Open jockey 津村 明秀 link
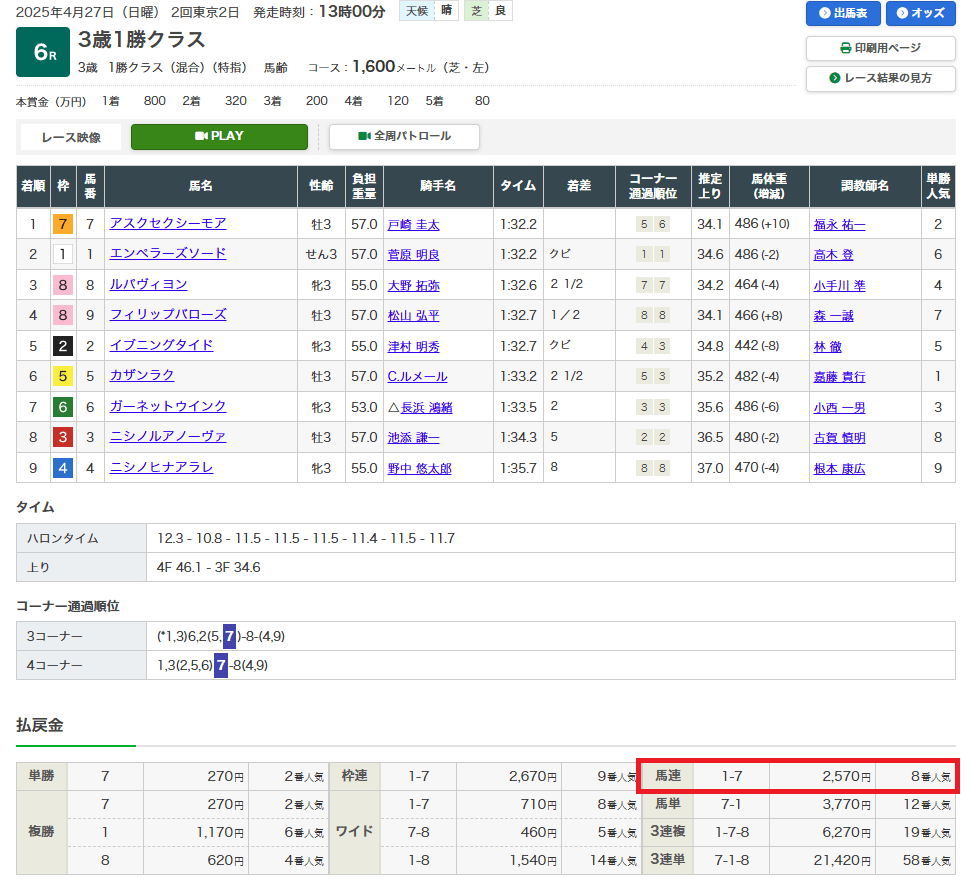The height and width of the screenshot is (879, 973). [x=413, y=347]
